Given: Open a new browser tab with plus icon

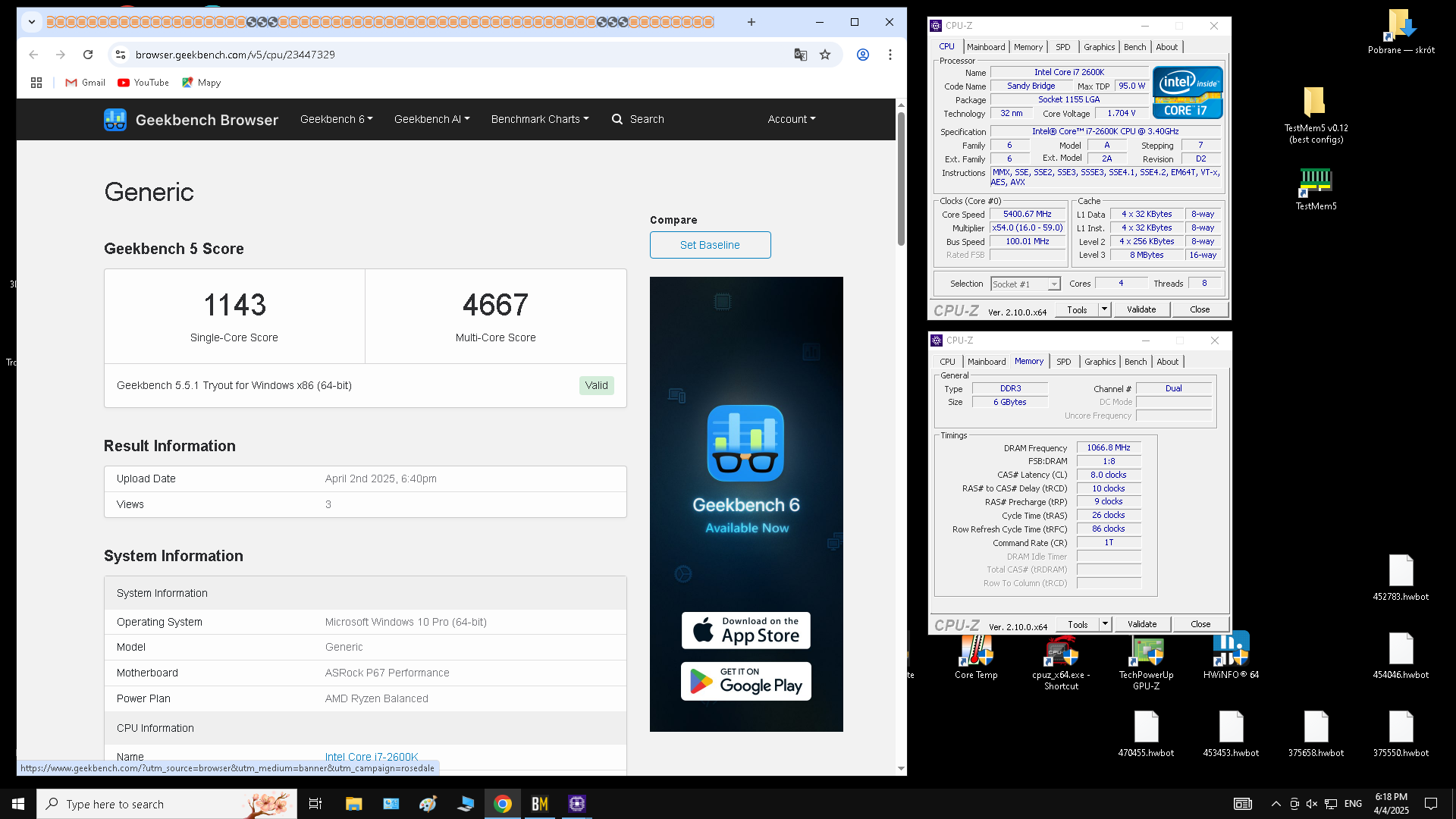Looking at the screenshot, I should 751,22.
